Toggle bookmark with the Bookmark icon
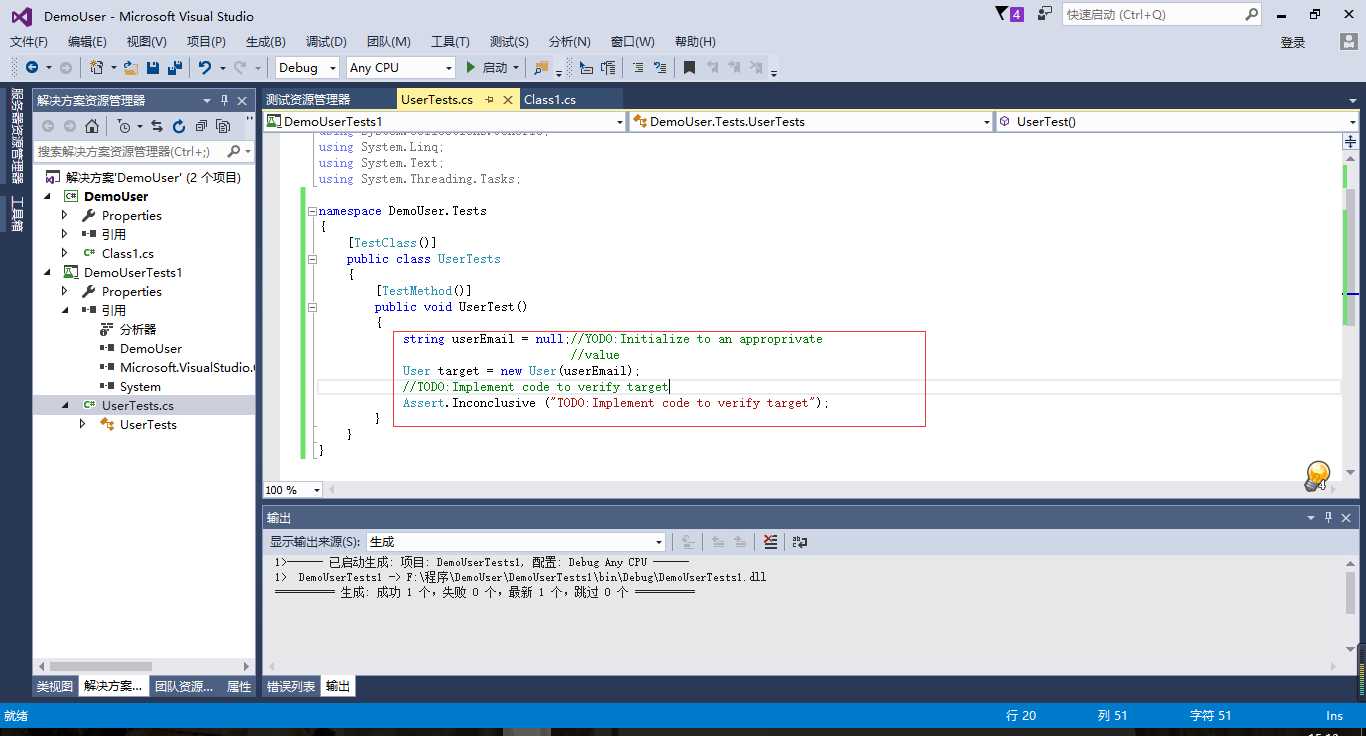Screen dimensions: 1366x736 [x=689, y=67]
